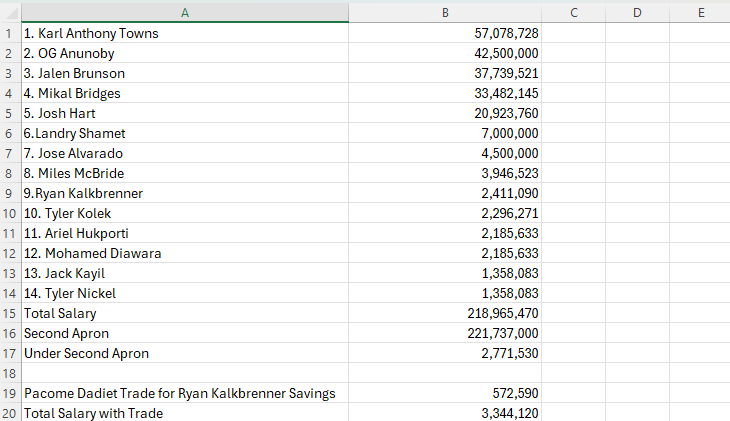Click cell '6.Landry Shamet'
The width and height of the screenshot is (730, 421).
click(185, 133)
